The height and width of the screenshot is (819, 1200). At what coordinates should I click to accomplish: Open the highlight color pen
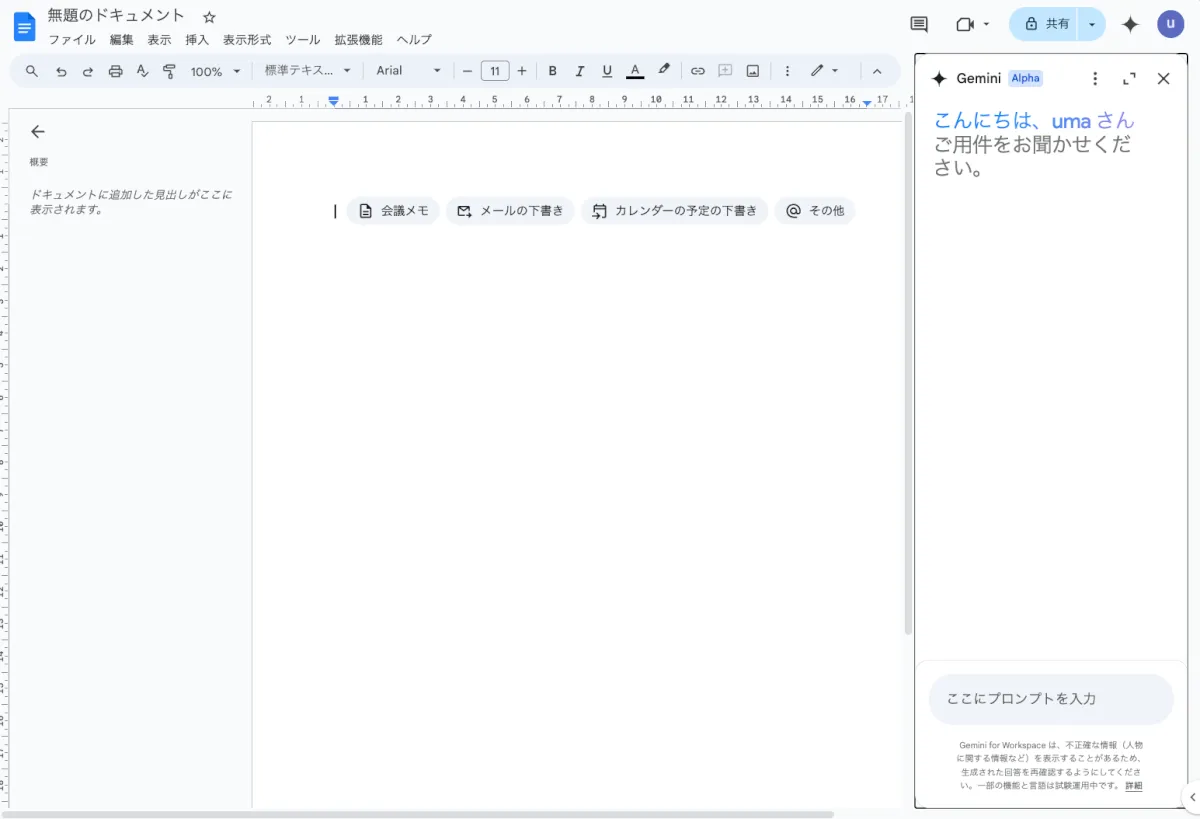pos(663,71)
